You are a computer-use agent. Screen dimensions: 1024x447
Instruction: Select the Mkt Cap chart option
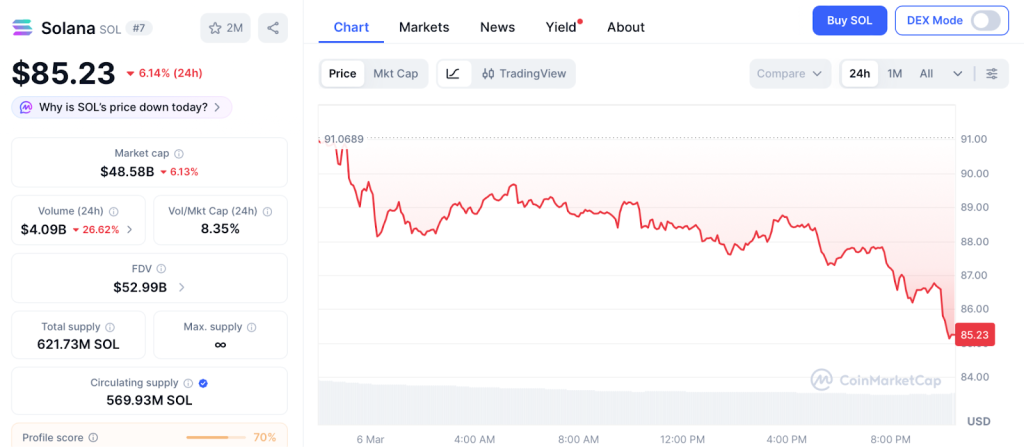point(395,73)
